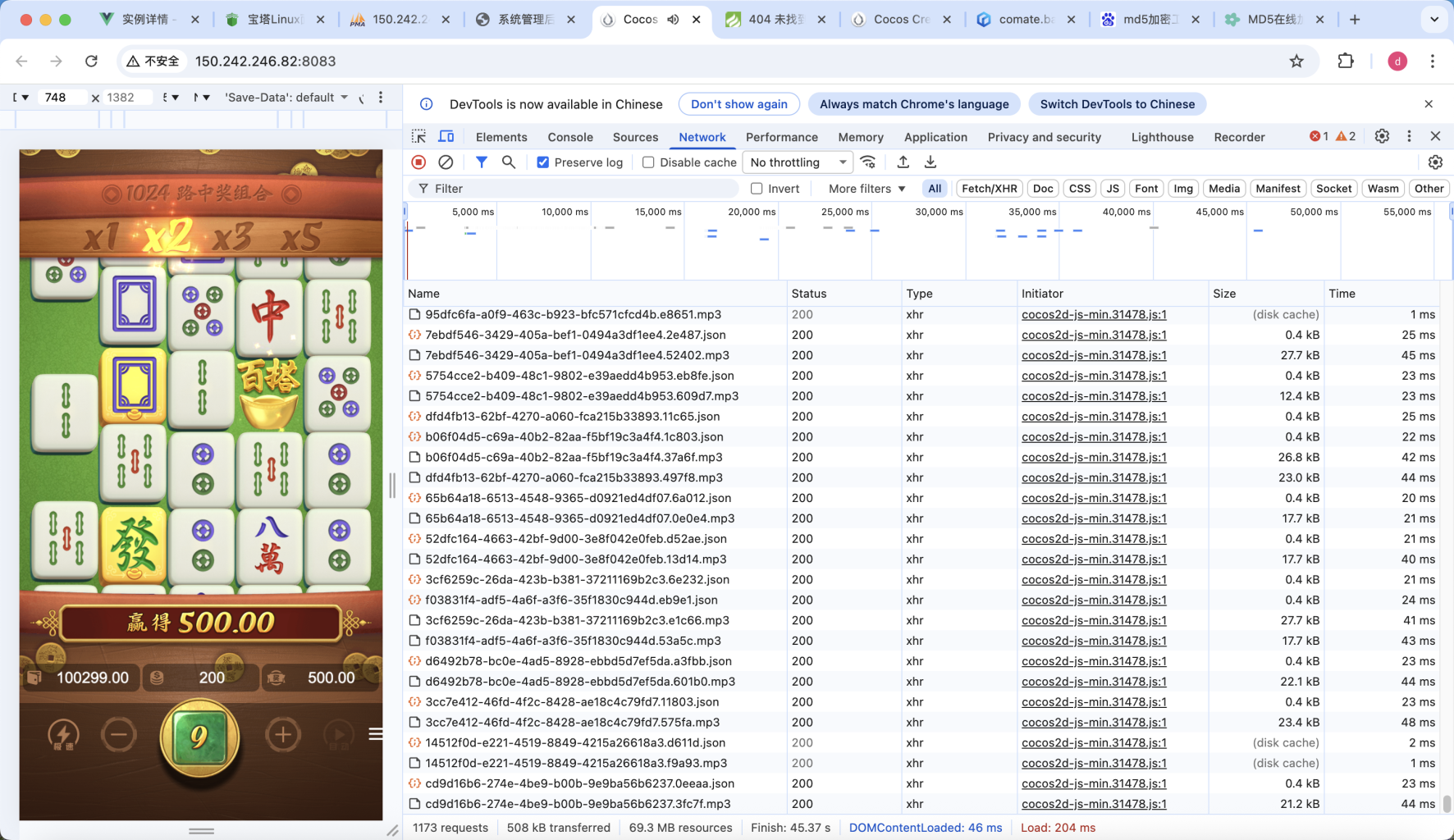Viewport: 1454px width, 840px height.
Task: Open the network request search
Action: coord(508,162)
